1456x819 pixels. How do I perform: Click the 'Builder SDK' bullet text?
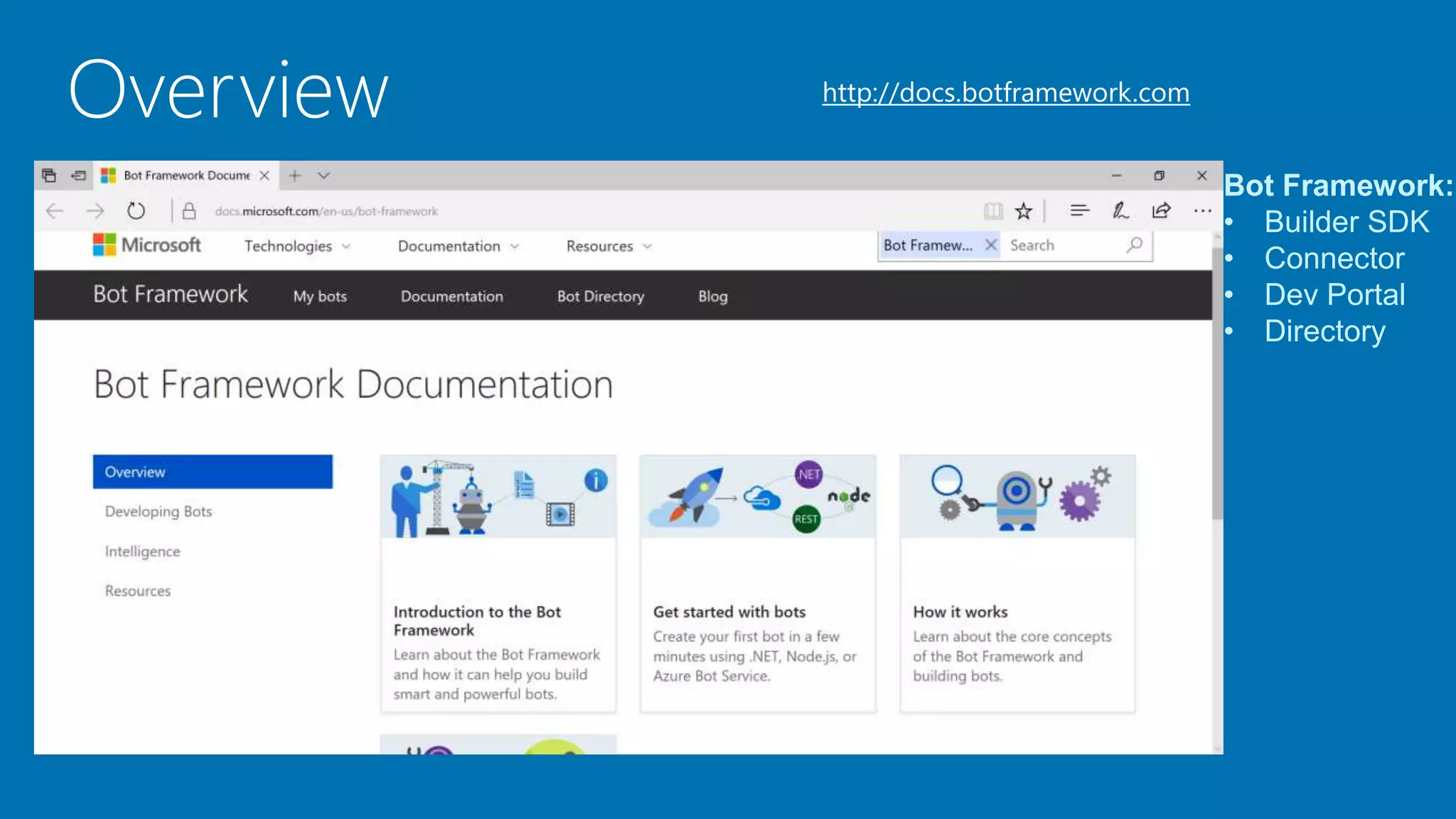tap(1347, 222)
